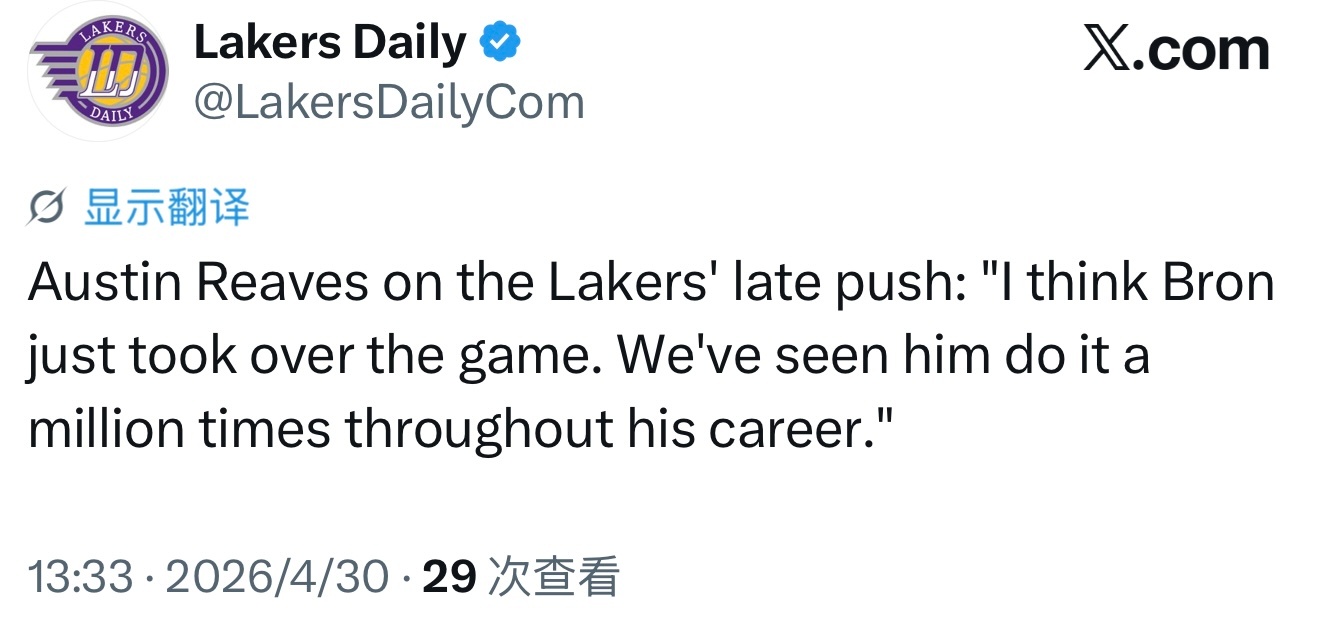Open the Lakers Daily profile avatar
This screenshot has width=1320, height=642.
(98, 73)
